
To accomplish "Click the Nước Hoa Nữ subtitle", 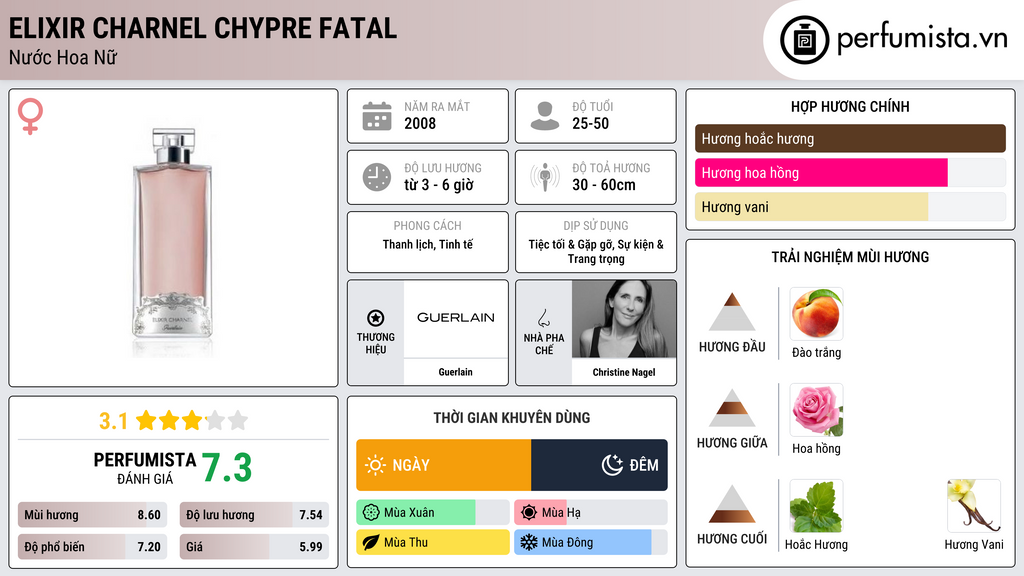I will [63, 57].
